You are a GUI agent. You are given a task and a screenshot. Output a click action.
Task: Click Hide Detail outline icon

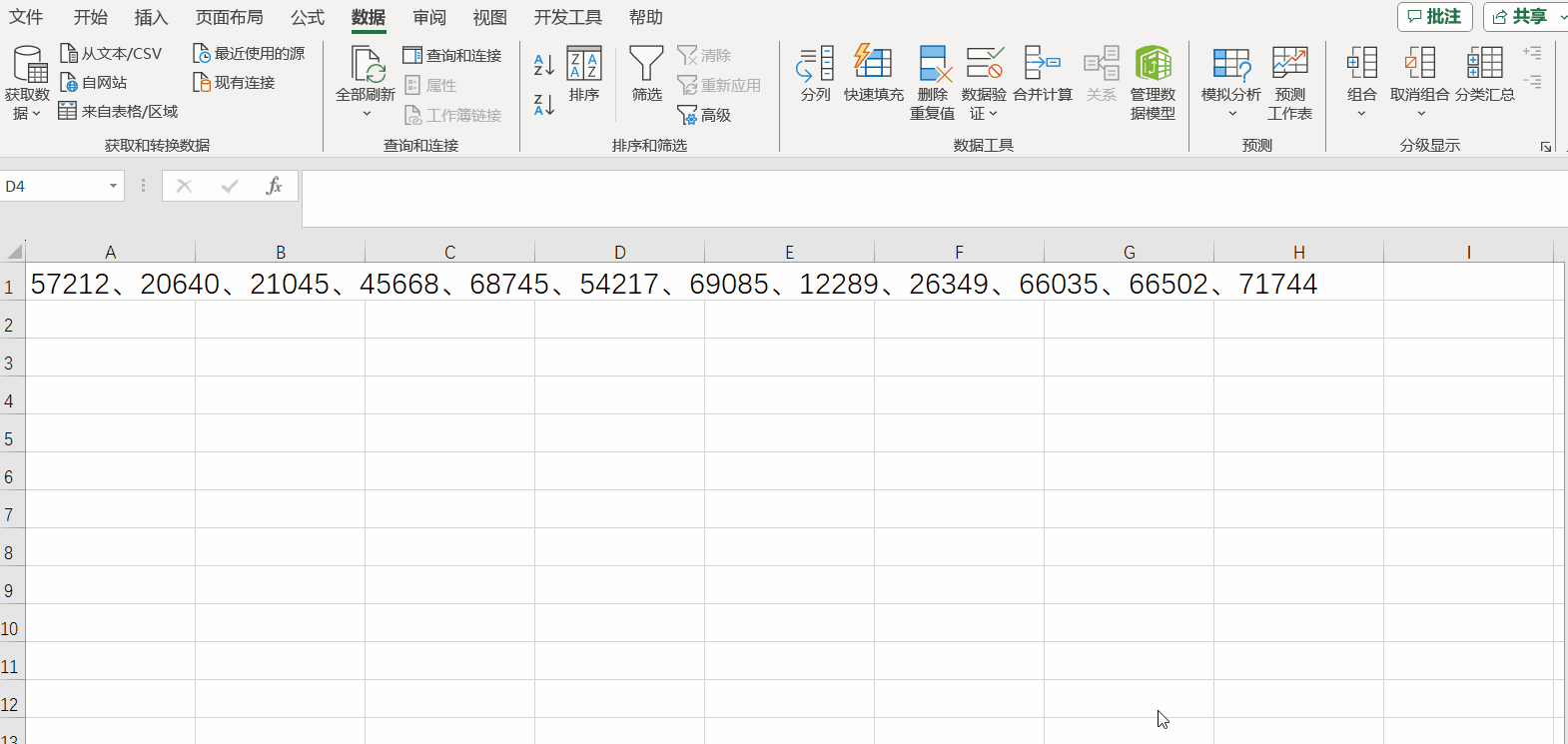coord(1533,81)
